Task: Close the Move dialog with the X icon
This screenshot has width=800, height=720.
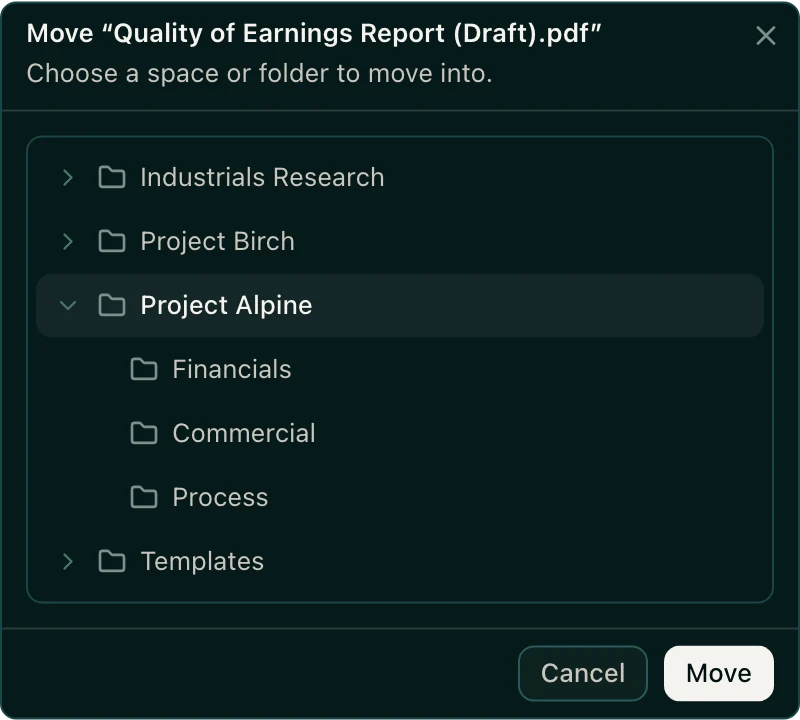Action: 765,36
